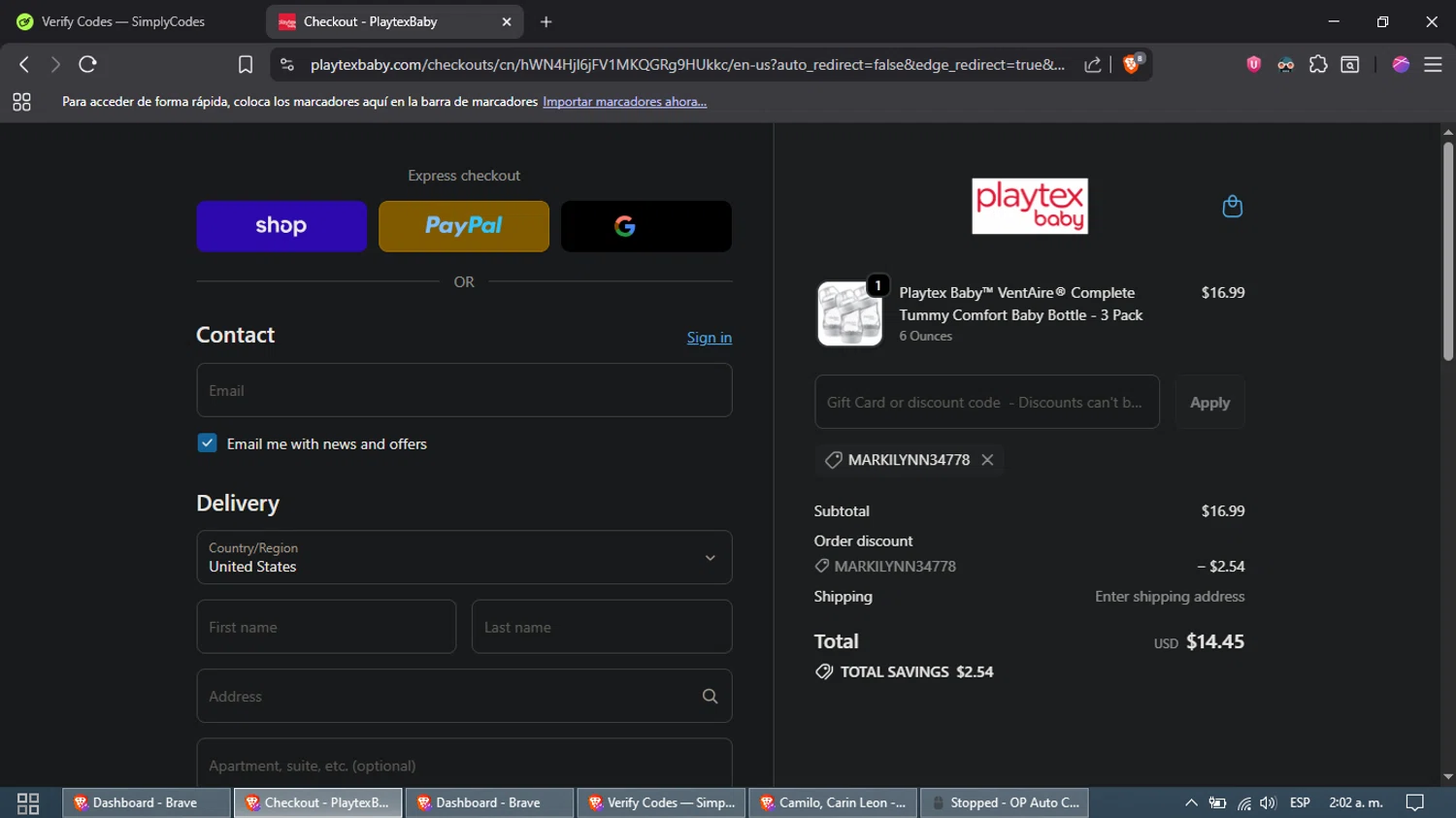Share this page via share icon
The image size is (1456, 818).
click(x=1092, y=64)
